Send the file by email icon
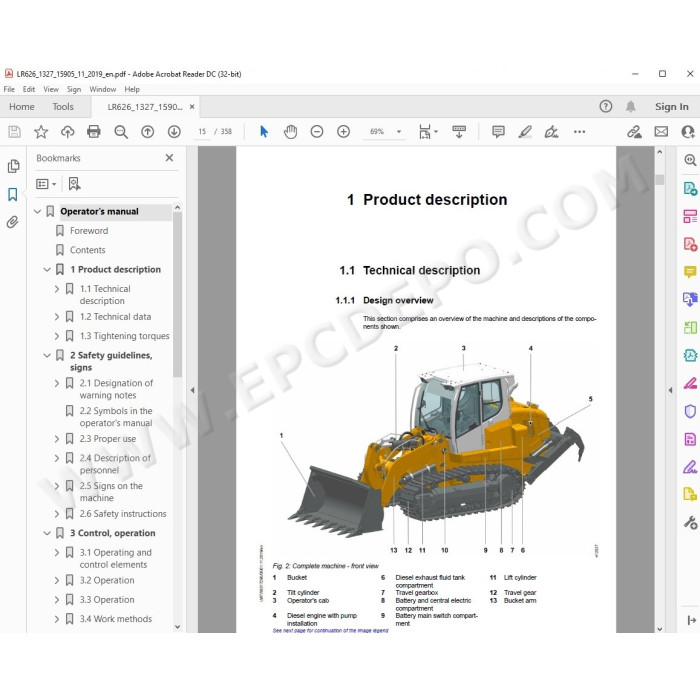The width and height of the screenshot is (700, 700). click(x=661, y=132)
